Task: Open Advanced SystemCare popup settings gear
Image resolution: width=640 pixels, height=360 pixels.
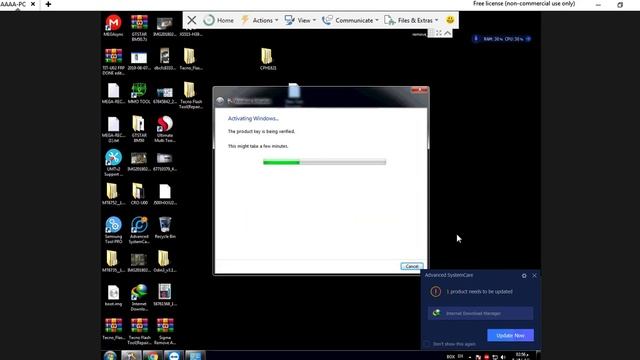Action: (x=524, y=276)
